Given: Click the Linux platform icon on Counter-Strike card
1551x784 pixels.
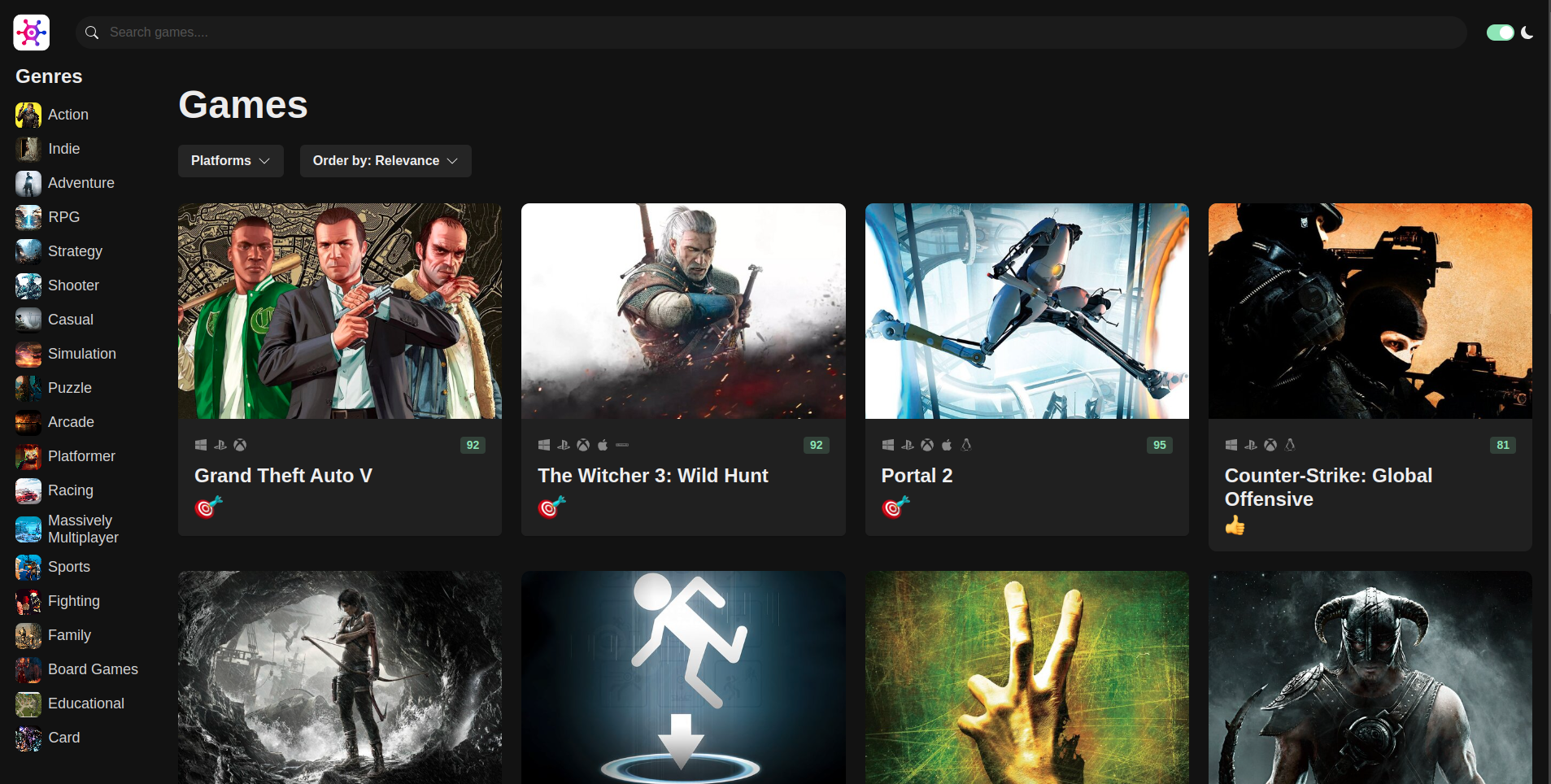Looking at the screenshot, I should coord(1290,445).
